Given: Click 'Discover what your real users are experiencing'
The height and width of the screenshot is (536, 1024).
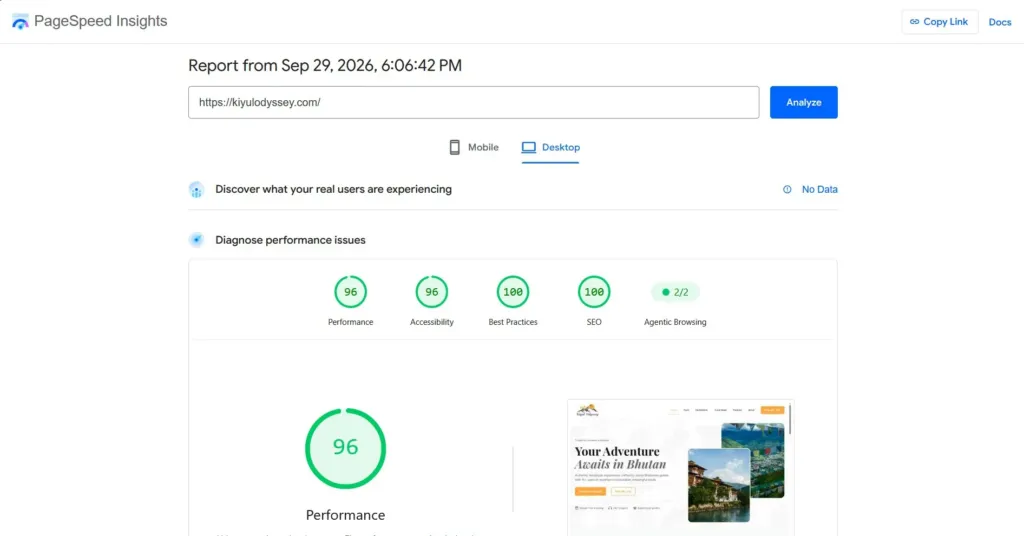Looking at the screenshot, I should (x=333, y=189).
